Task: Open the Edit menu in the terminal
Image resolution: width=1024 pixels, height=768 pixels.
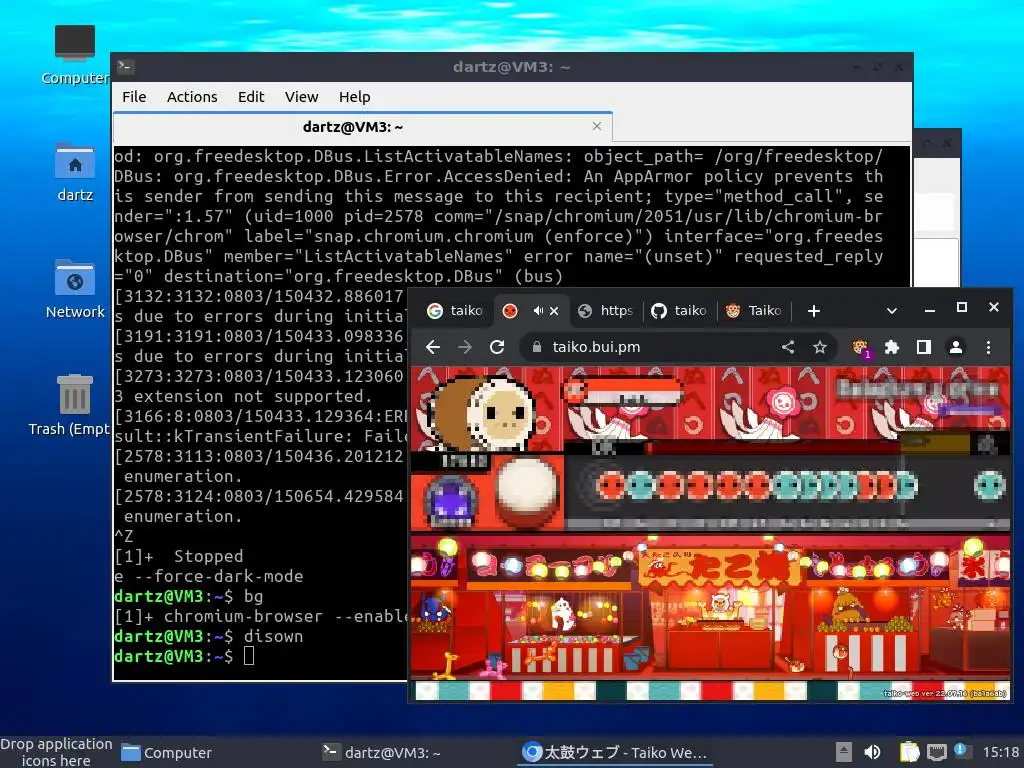Action: tap(251, 97)
